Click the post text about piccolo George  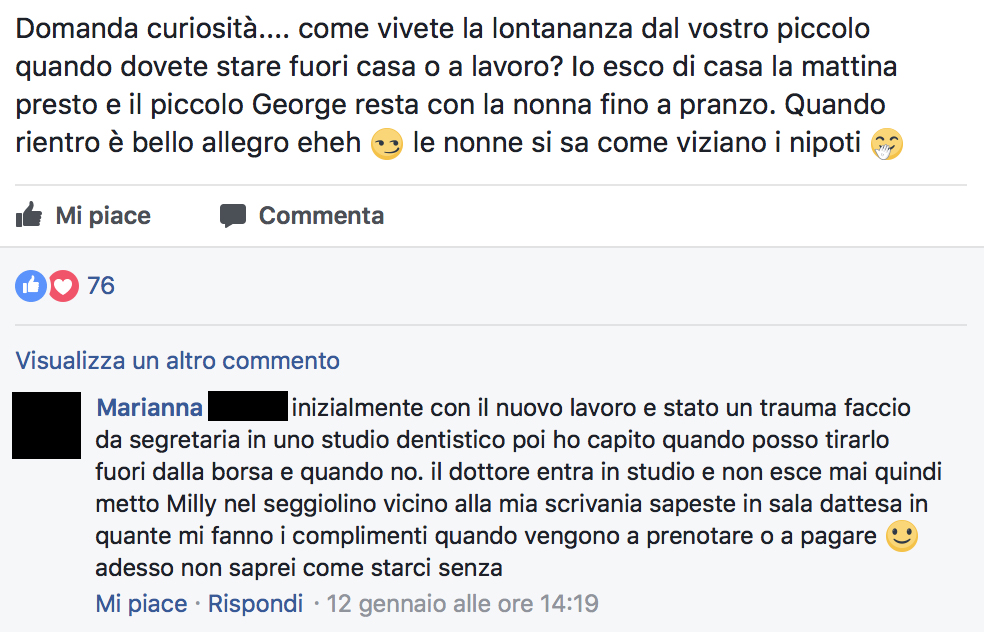point(459,85)
